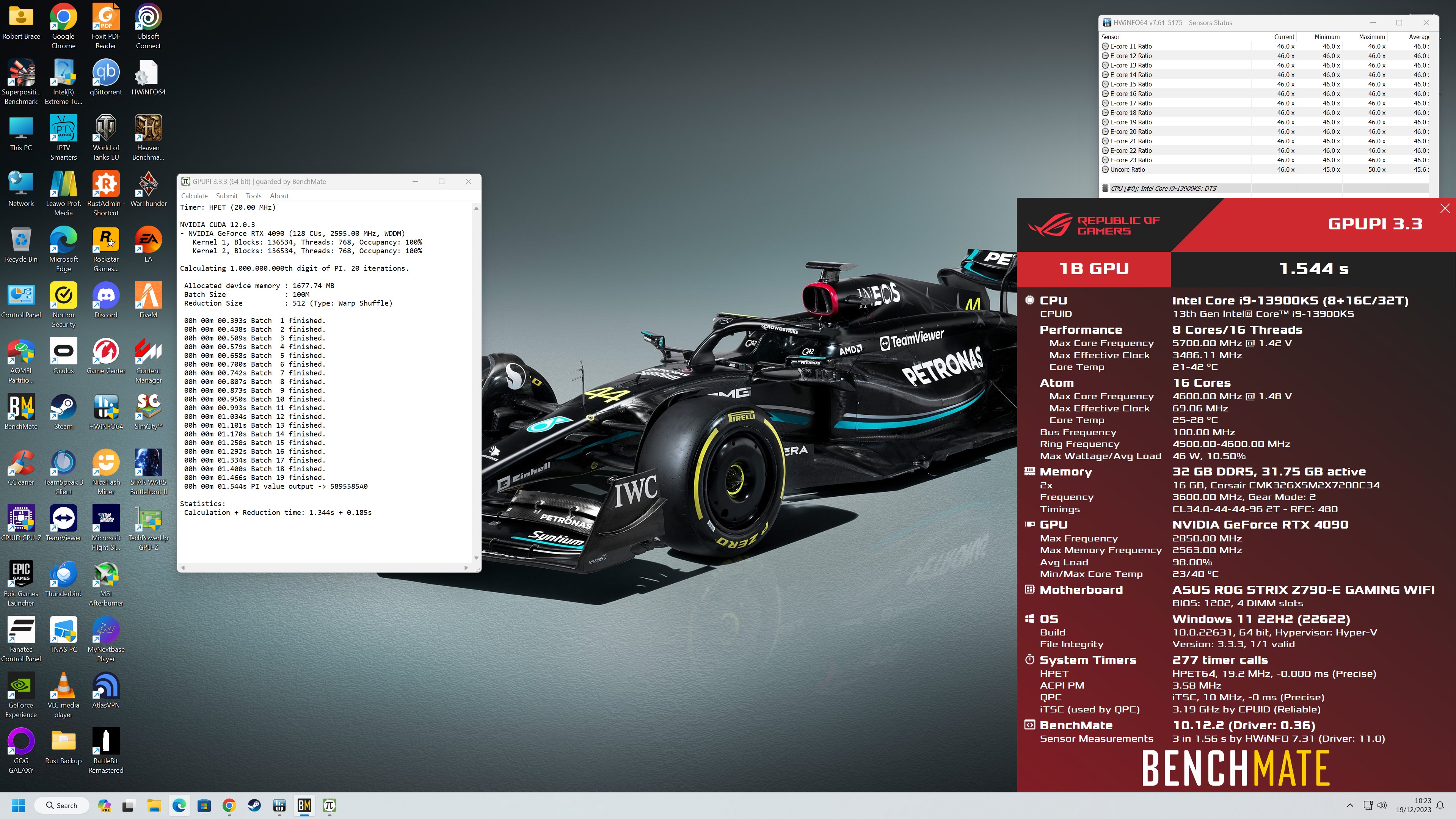The image size is (1456, 819).
Task: Show hidden system tray icons
Action: [1350, 805]
